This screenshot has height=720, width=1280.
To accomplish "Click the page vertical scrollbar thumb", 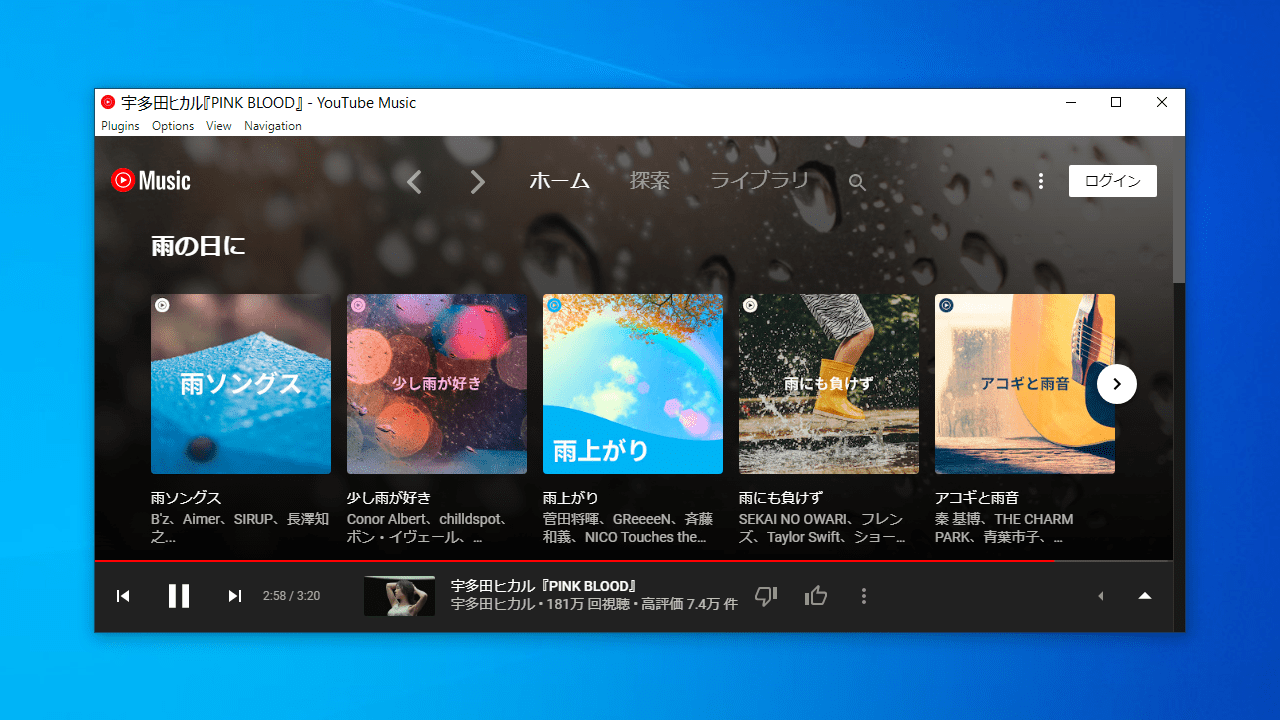I will point(1179,210).
